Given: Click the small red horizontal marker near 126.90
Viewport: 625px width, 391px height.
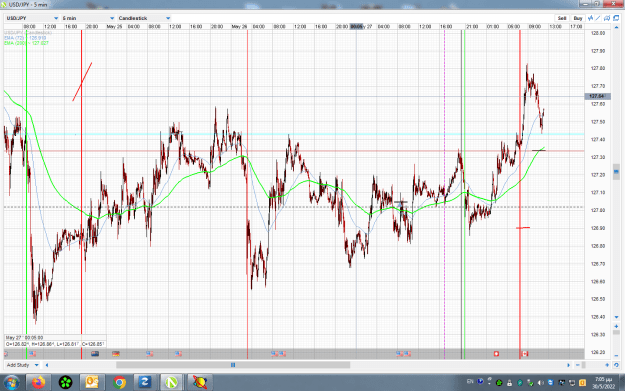Looking at the screenshot, I should pos(523,228).
